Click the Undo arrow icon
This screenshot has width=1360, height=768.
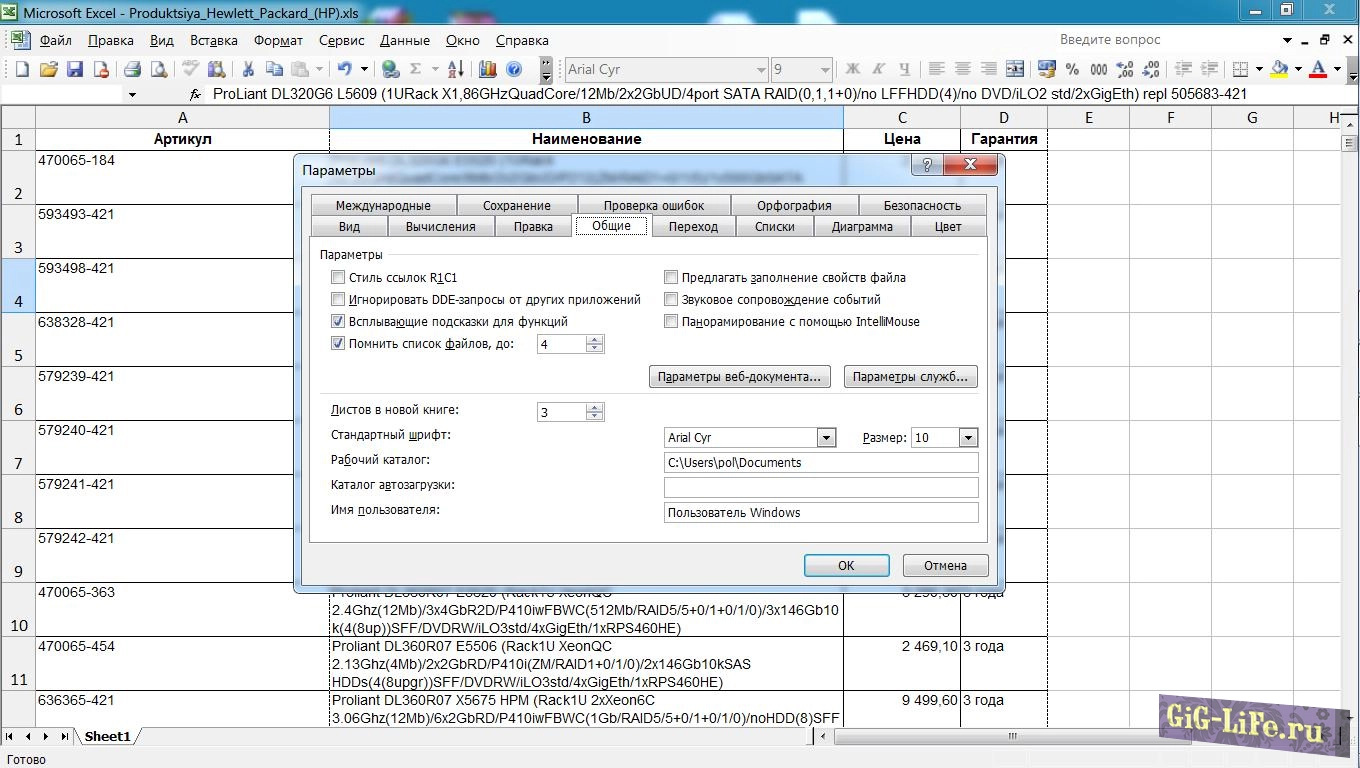pyautogui.click(x=345, y=69)
